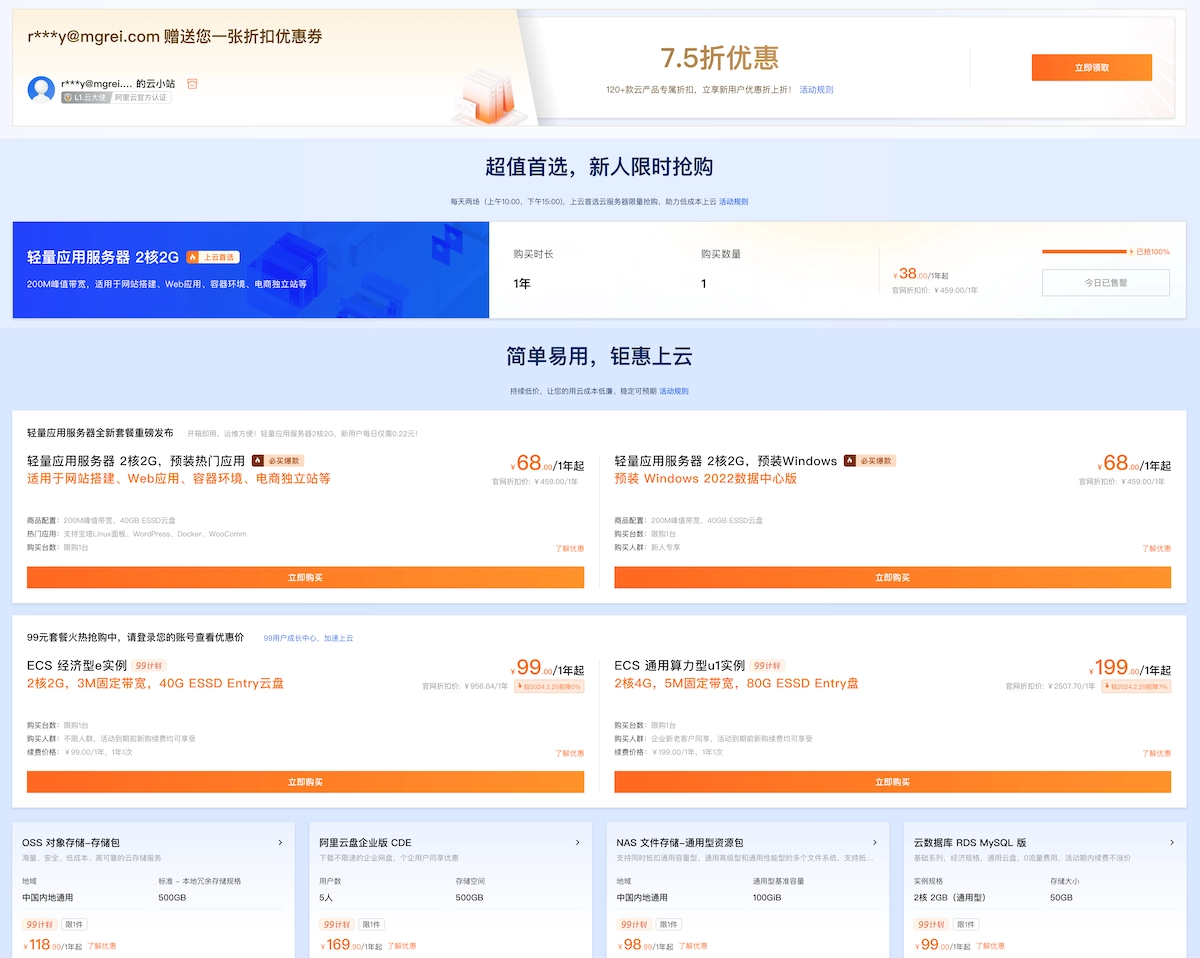Viewport: 1200px width, 958px height.
Task: Click the 上云首选 flame badge
Action: pos(213,257)
